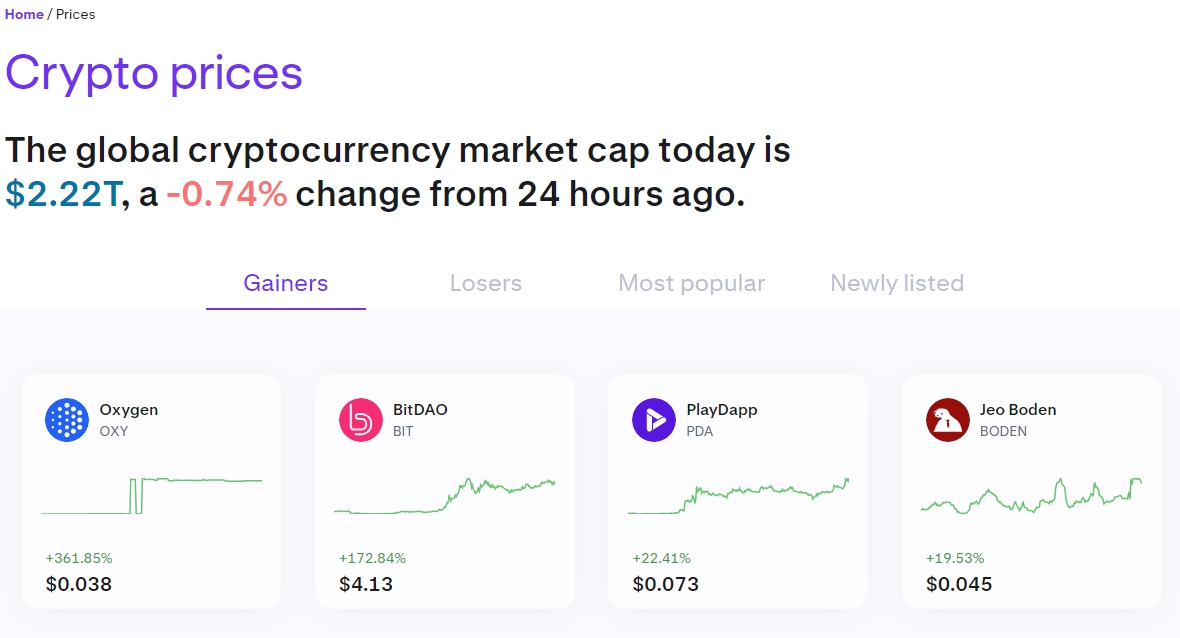Click the Crypto prices heading

pos(154,73)
